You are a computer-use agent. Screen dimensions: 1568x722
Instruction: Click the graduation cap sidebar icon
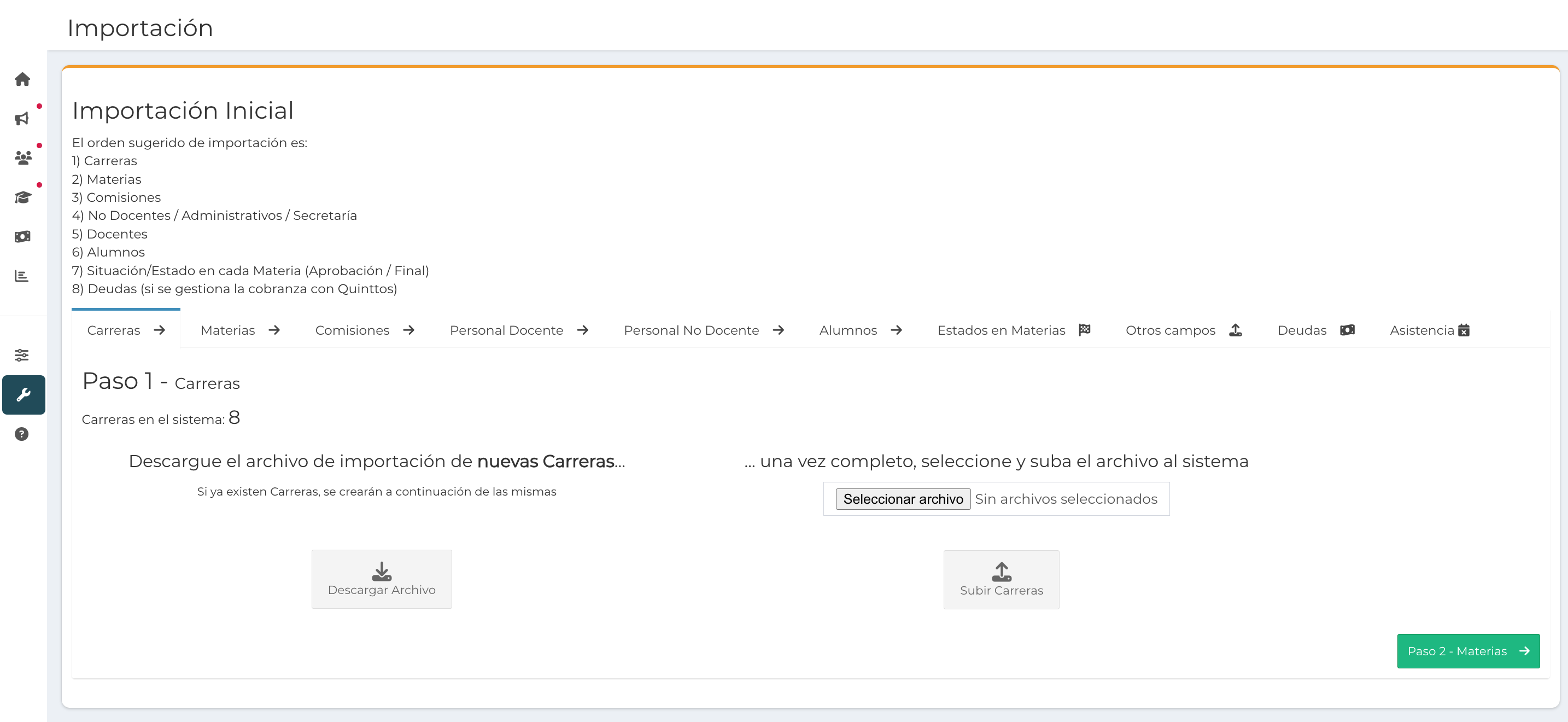click(x=22, y=197)
